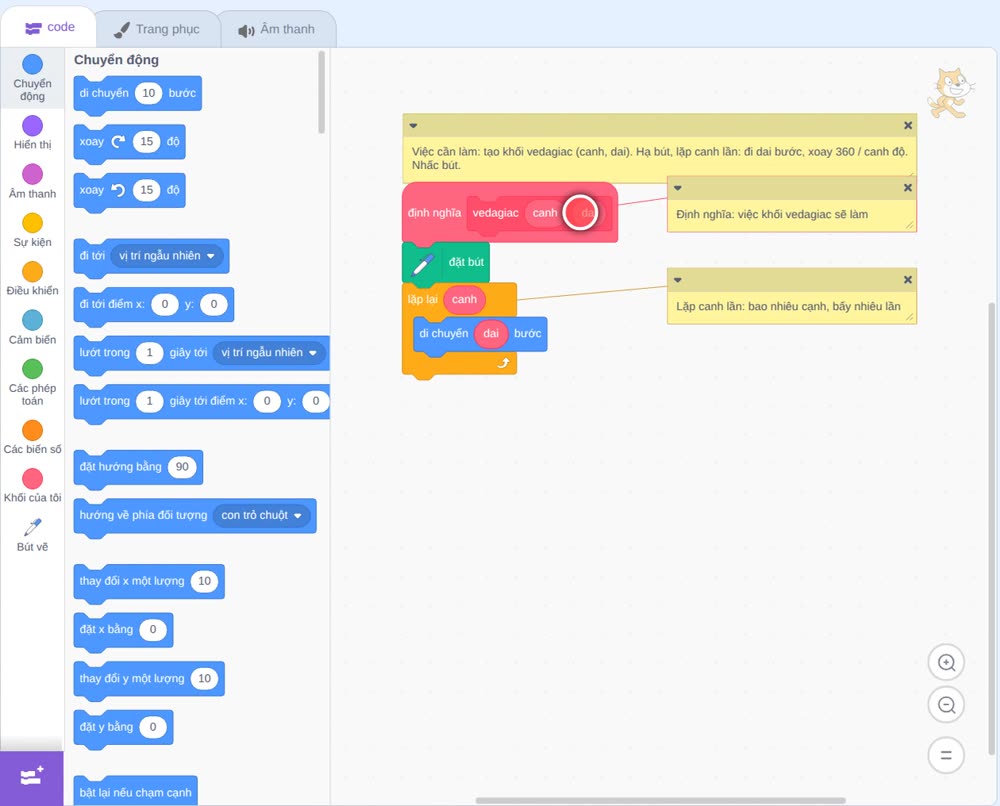Click the định nghĩa vedagiac block
The height and width of the screenshot is (806, 1000).
pyautogui.click(x=510, y=212)
